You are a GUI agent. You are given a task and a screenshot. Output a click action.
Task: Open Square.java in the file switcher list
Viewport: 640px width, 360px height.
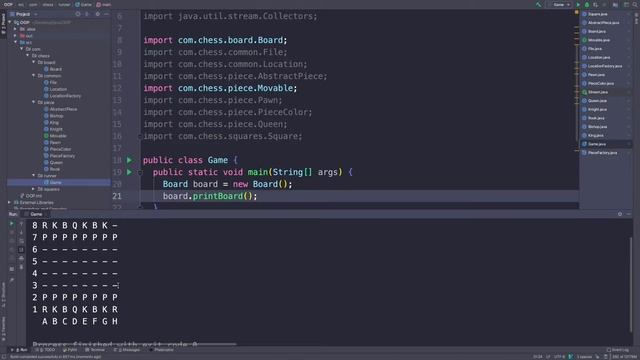coord(606,14)
